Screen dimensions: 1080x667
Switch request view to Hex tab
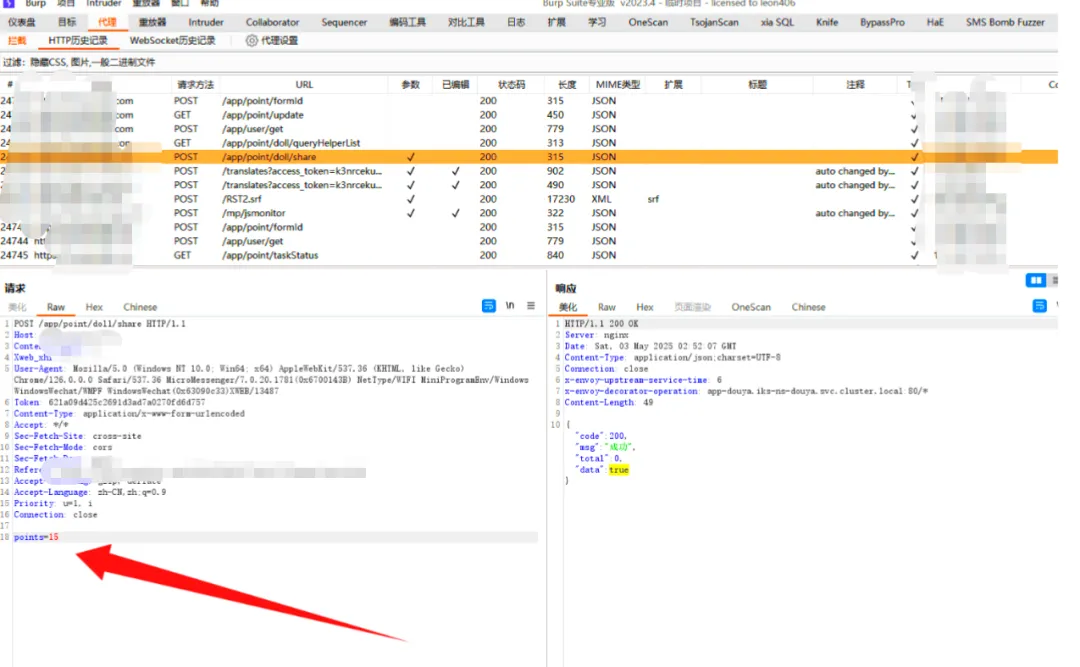tap(94, 307)
